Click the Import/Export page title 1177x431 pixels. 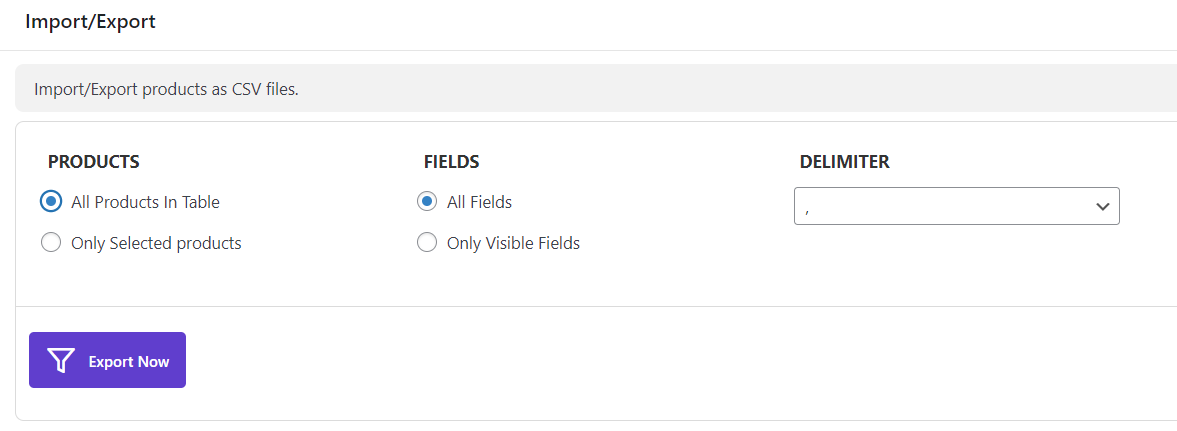click(90, 21)
